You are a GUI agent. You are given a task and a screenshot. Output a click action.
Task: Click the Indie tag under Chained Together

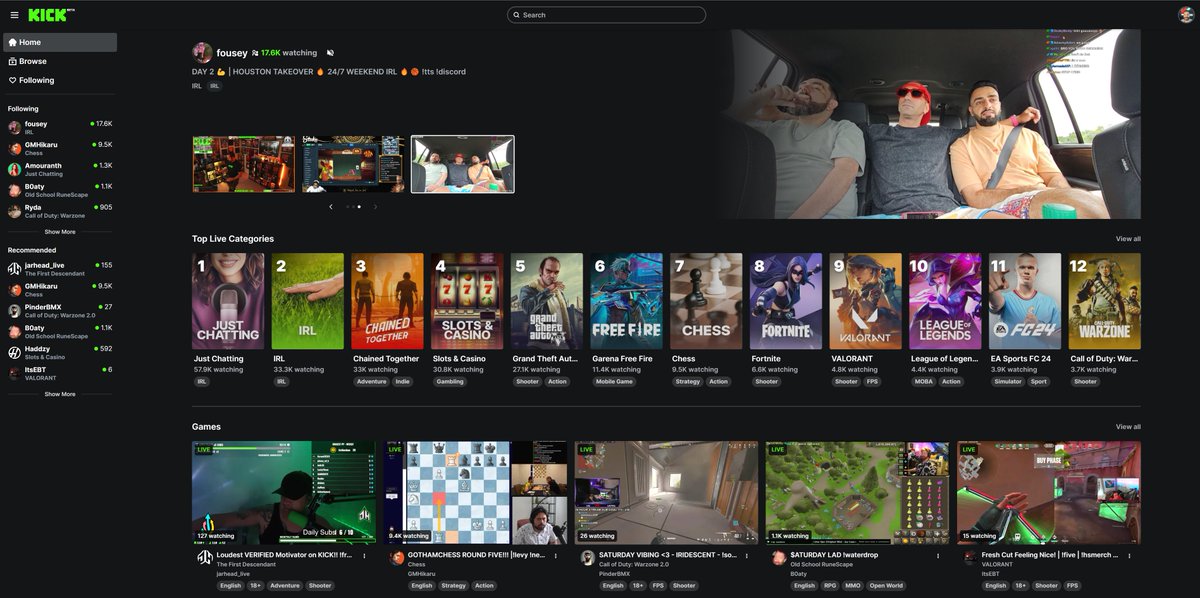pyautogui.click(x=403, y=381)
